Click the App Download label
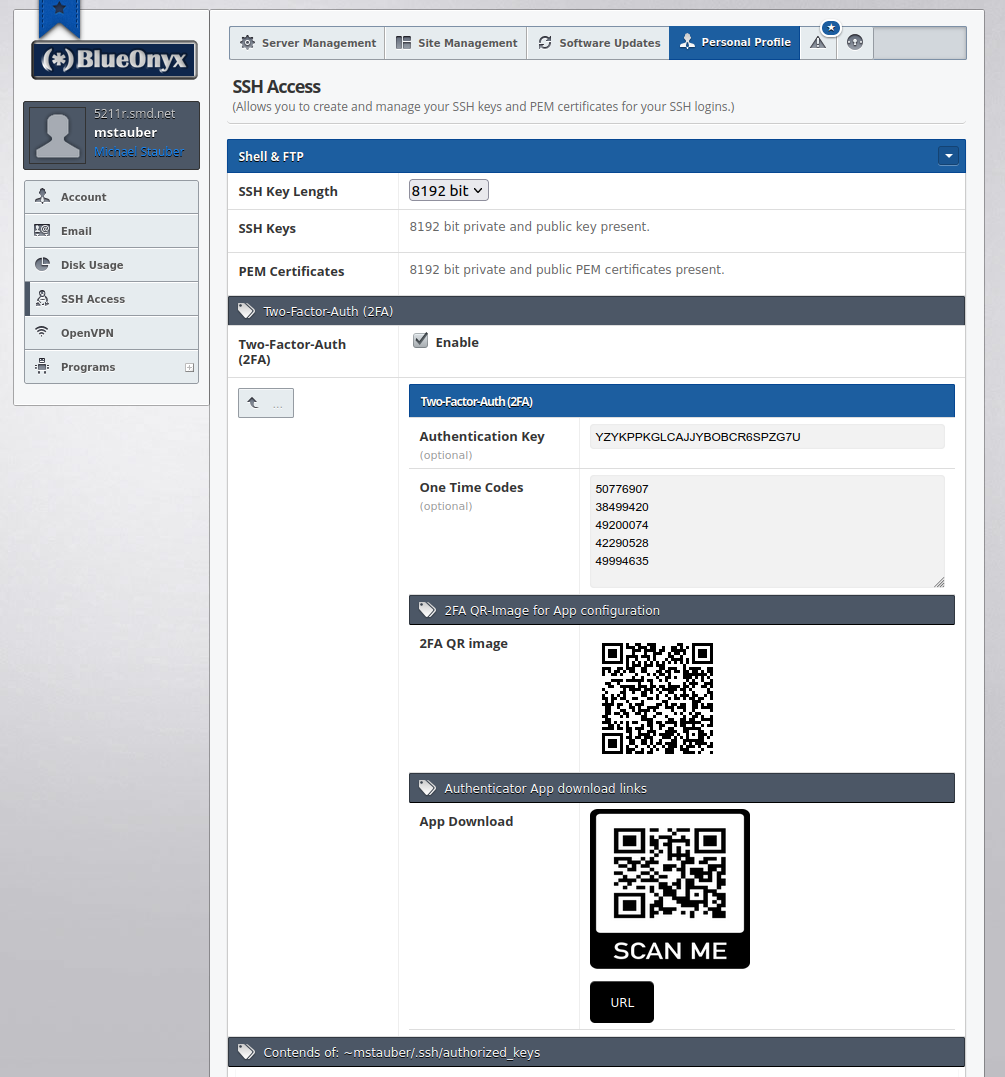The height and width of the screenshot is (1077, 1005). (466, 821)
